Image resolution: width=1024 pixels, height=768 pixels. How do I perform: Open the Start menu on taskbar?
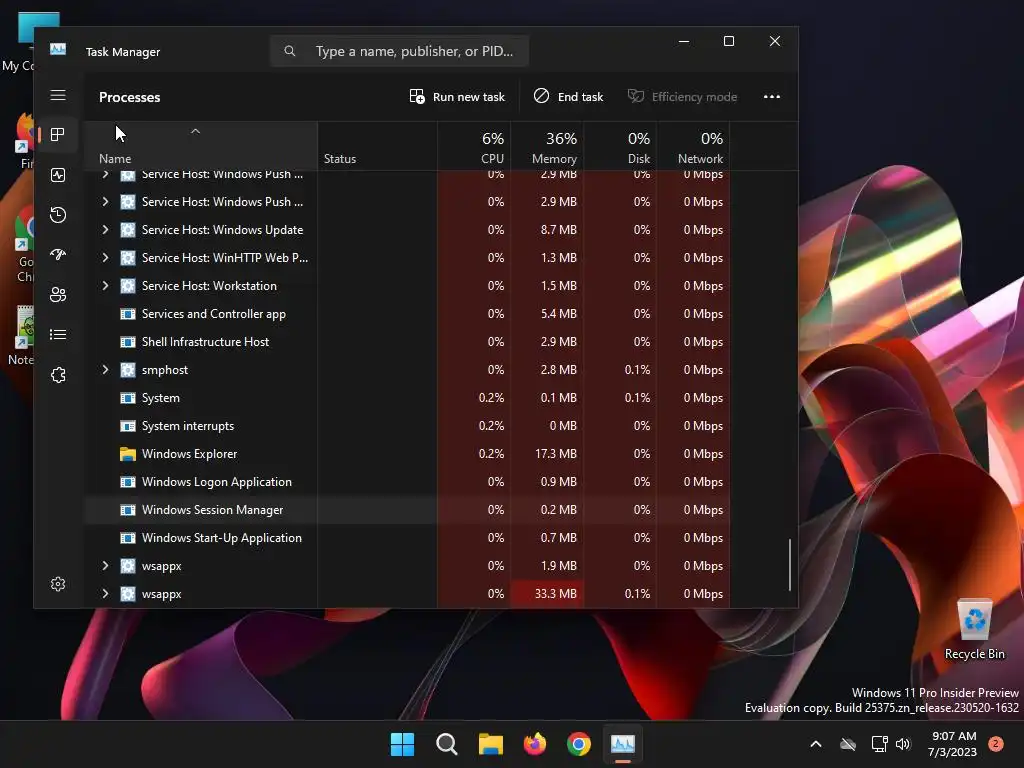point(402,744)
